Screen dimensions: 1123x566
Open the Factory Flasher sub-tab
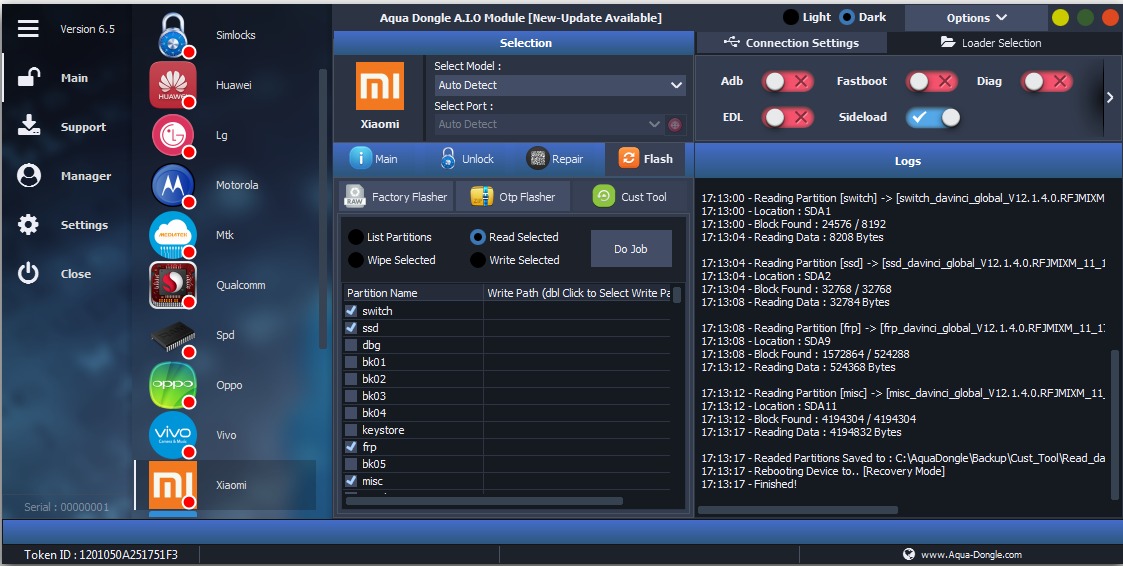tap(396, 196)
